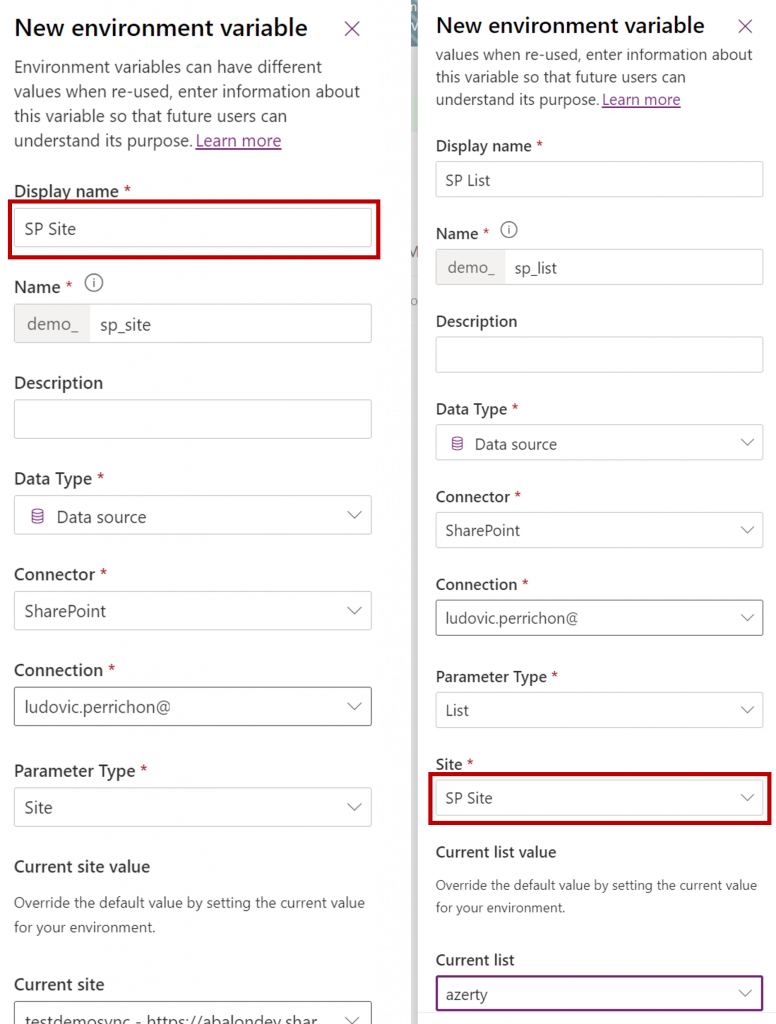
Task: Open Learn more link in left panel
Action: click(x=238, y=141)
